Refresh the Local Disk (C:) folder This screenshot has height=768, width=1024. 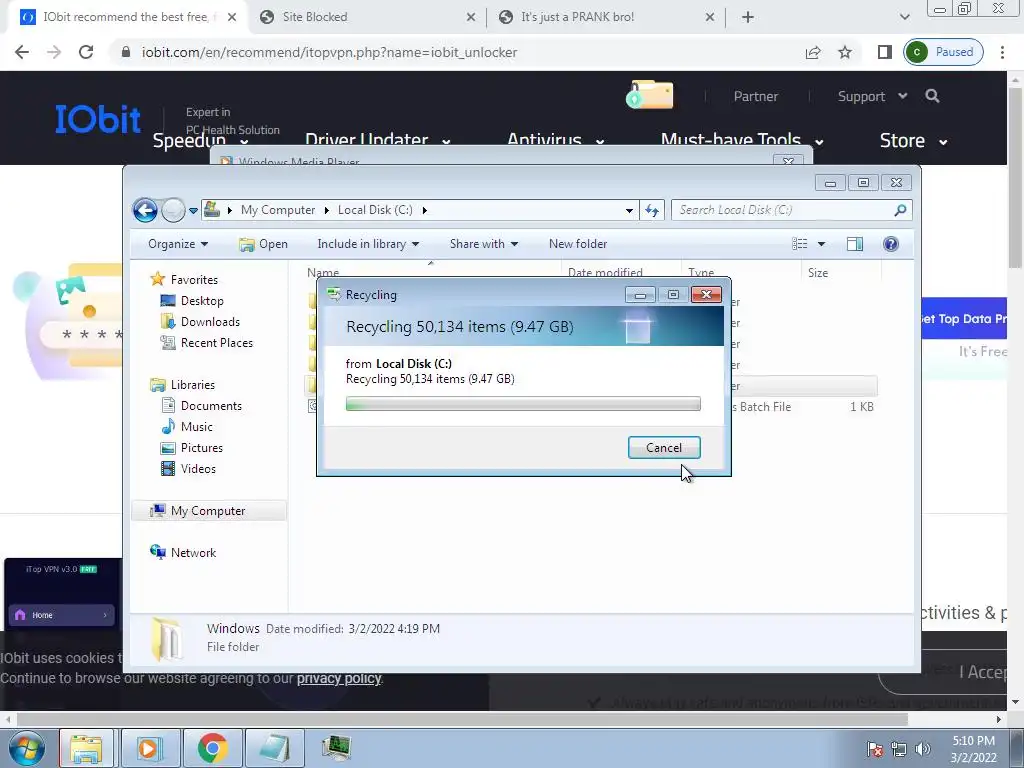(652, 210)
